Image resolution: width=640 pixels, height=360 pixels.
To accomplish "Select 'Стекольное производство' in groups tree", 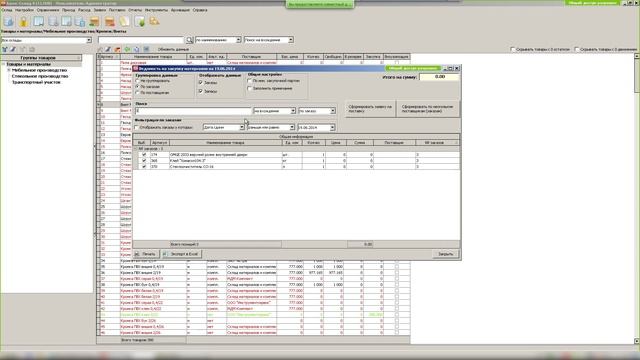I will pos(40,76).
